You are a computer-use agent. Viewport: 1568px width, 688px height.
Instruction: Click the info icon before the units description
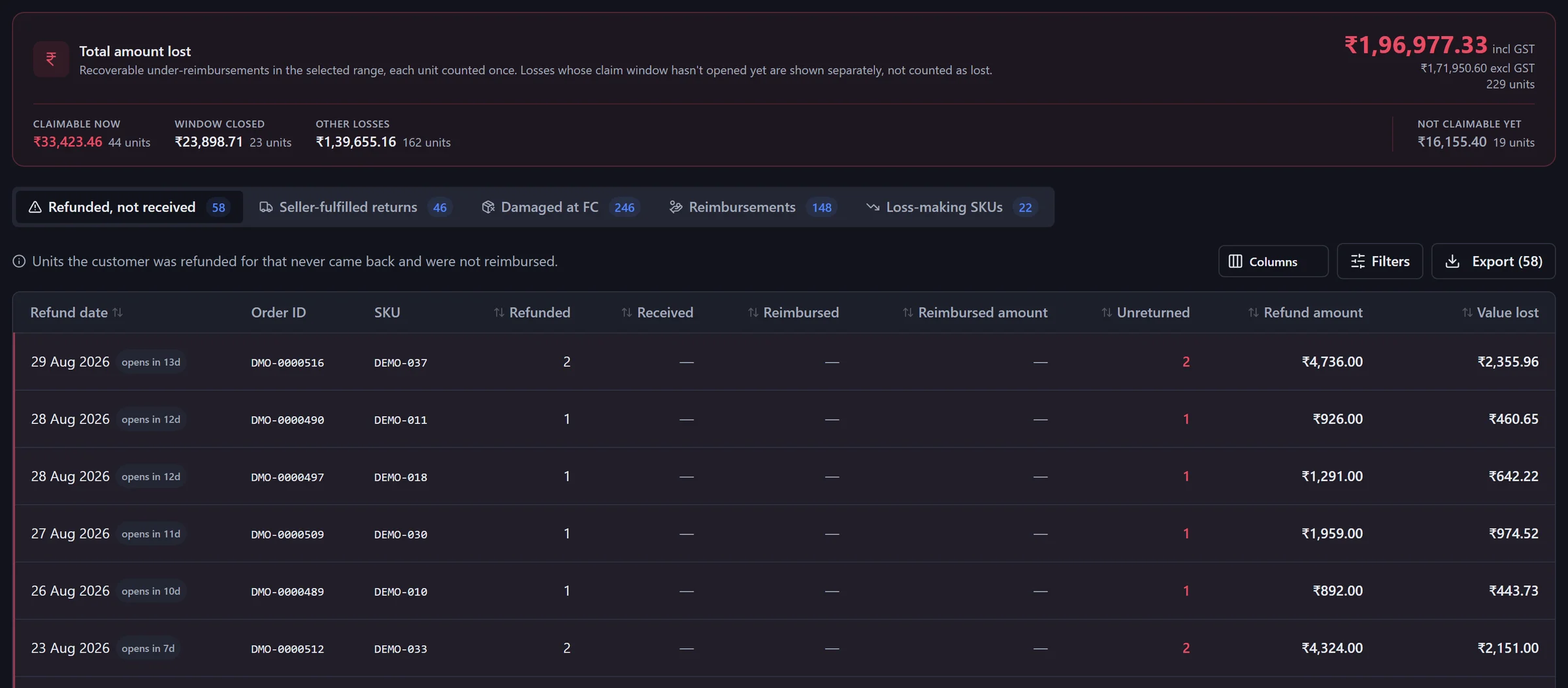click(x=19, y=261)
